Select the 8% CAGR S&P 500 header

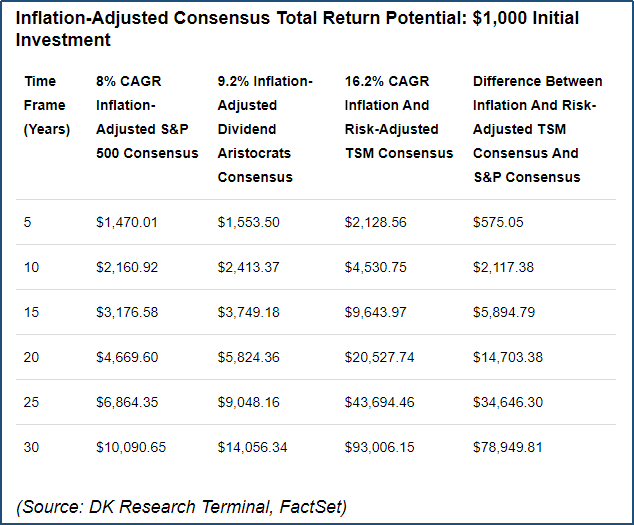tap(147, 117)
